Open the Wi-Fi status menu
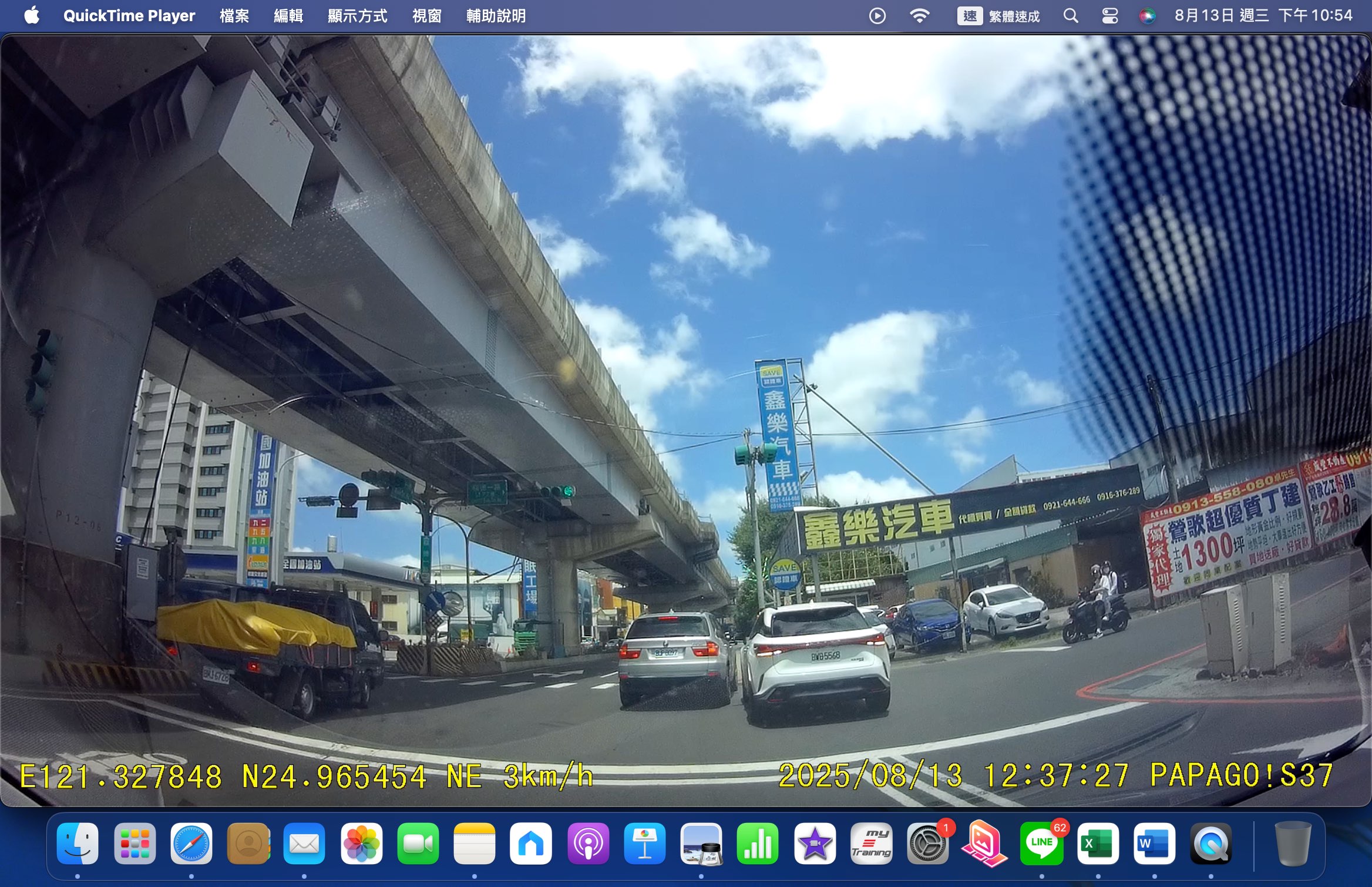The height and width of the screenshot is (887, 1372). (x=919, y=16)
